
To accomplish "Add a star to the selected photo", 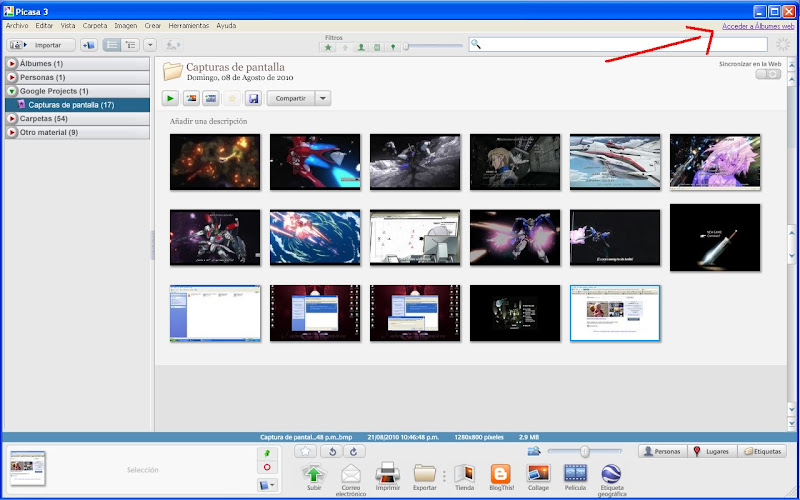I will pyautogui.click(x=305, y=451).
